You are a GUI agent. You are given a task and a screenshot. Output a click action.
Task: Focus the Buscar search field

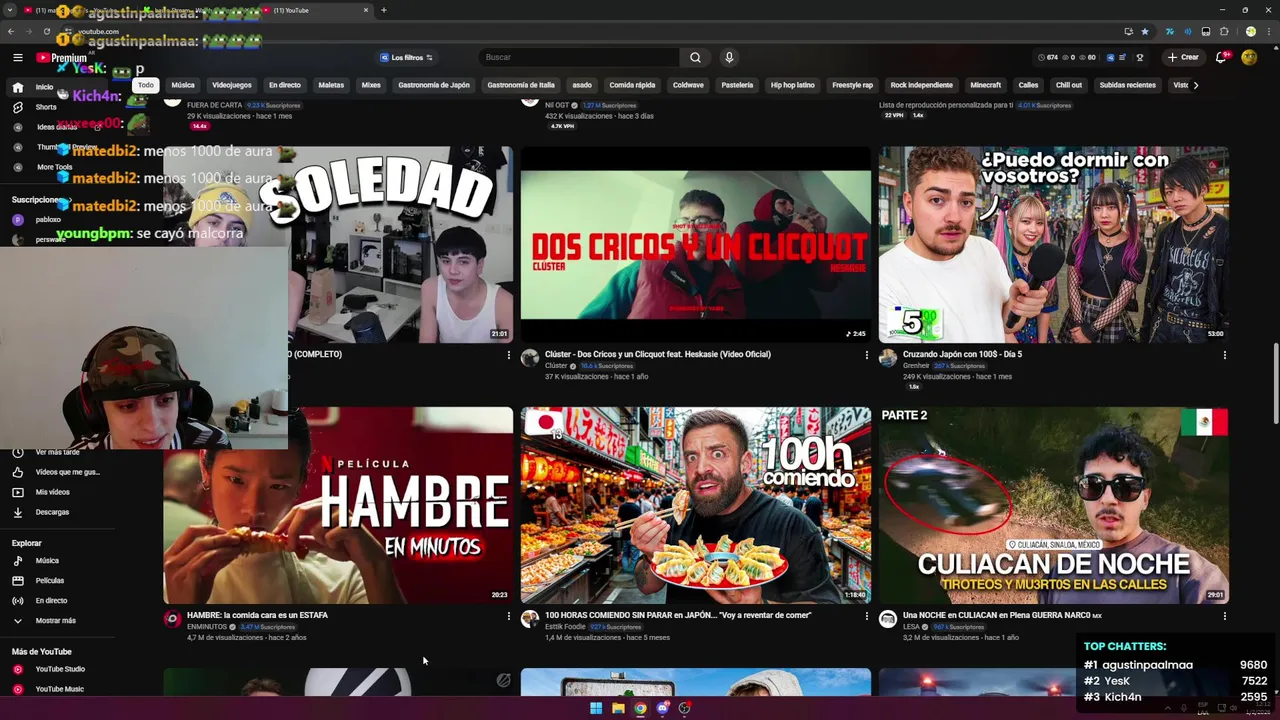580,58
